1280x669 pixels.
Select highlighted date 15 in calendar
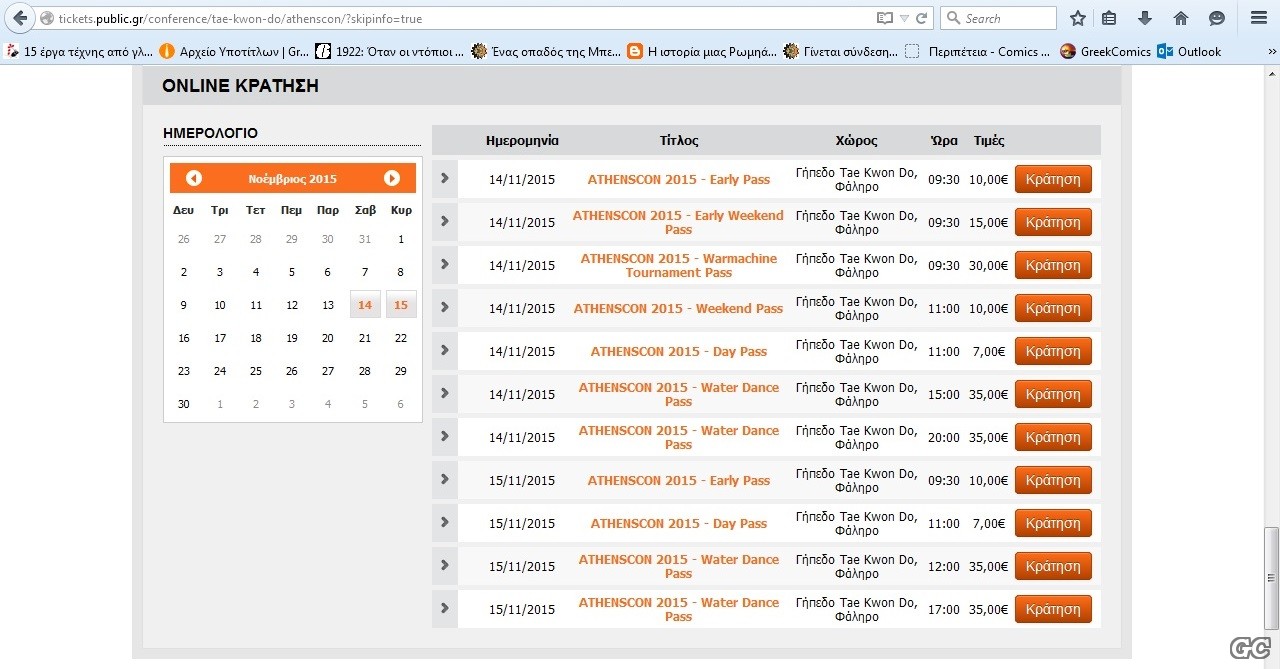click(x=401, y=305)
